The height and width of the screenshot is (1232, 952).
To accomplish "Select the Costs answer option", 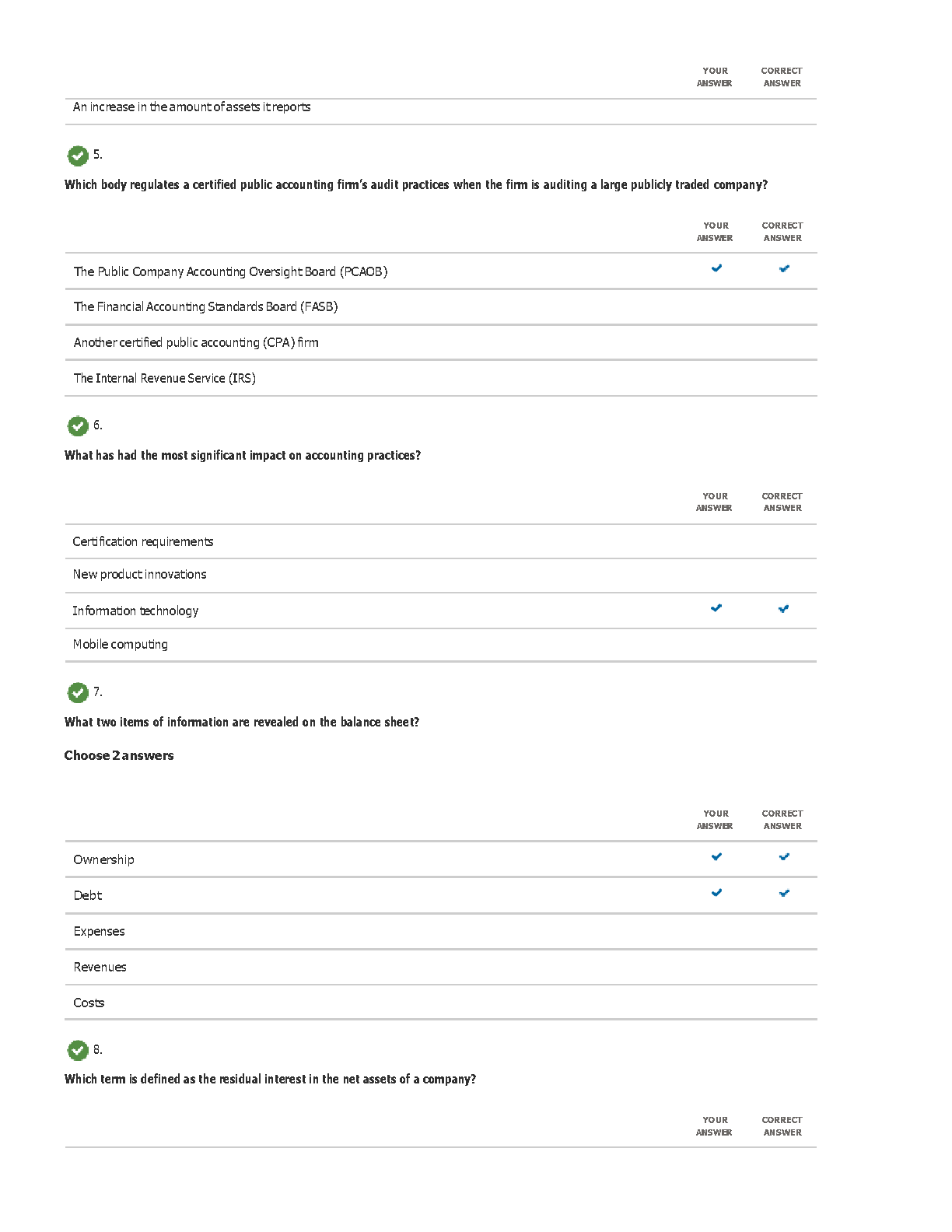I will pos(89,1003).
